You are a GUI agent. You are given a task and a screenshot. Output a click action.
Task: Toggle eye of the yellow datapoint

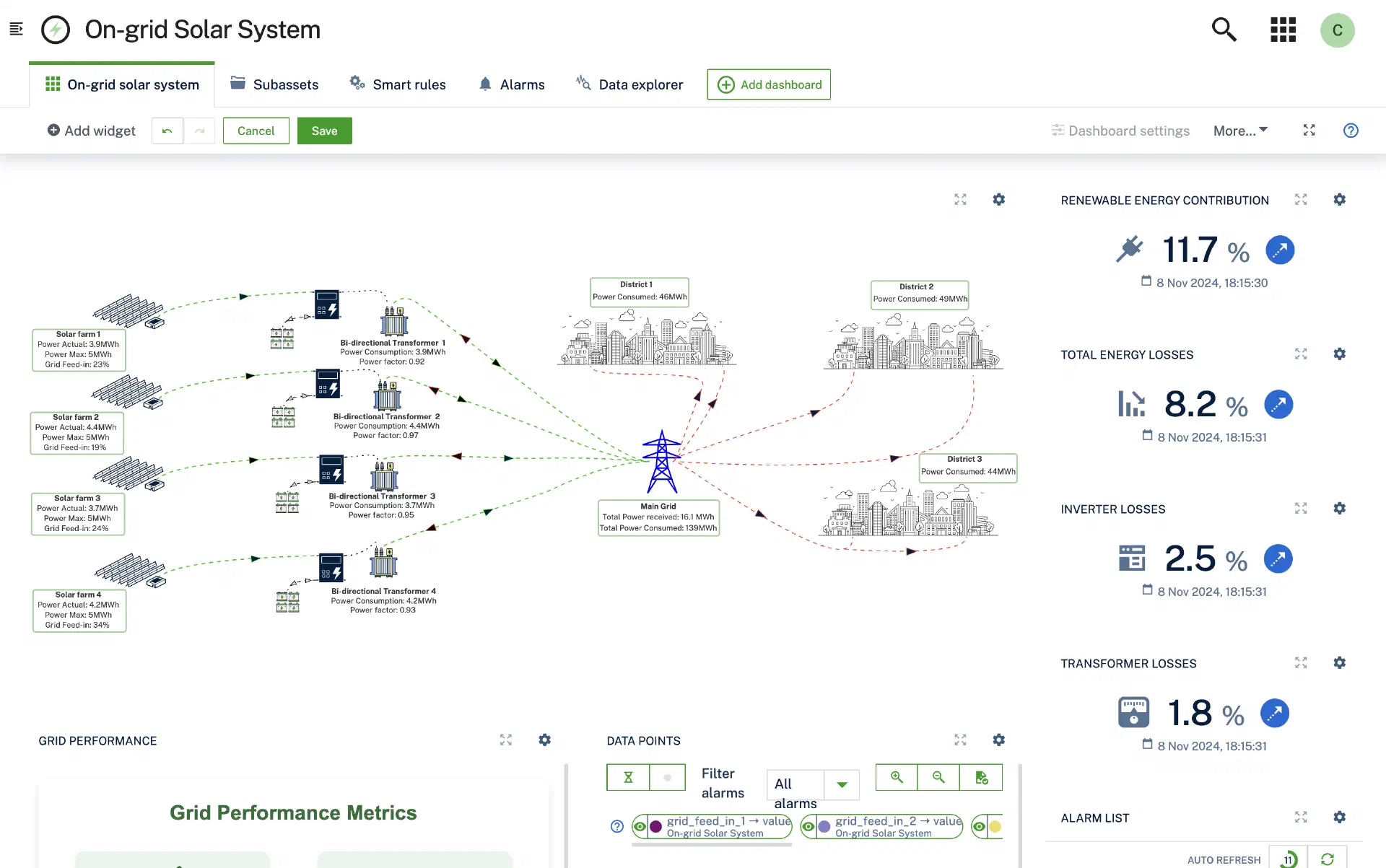pos(979,827)
